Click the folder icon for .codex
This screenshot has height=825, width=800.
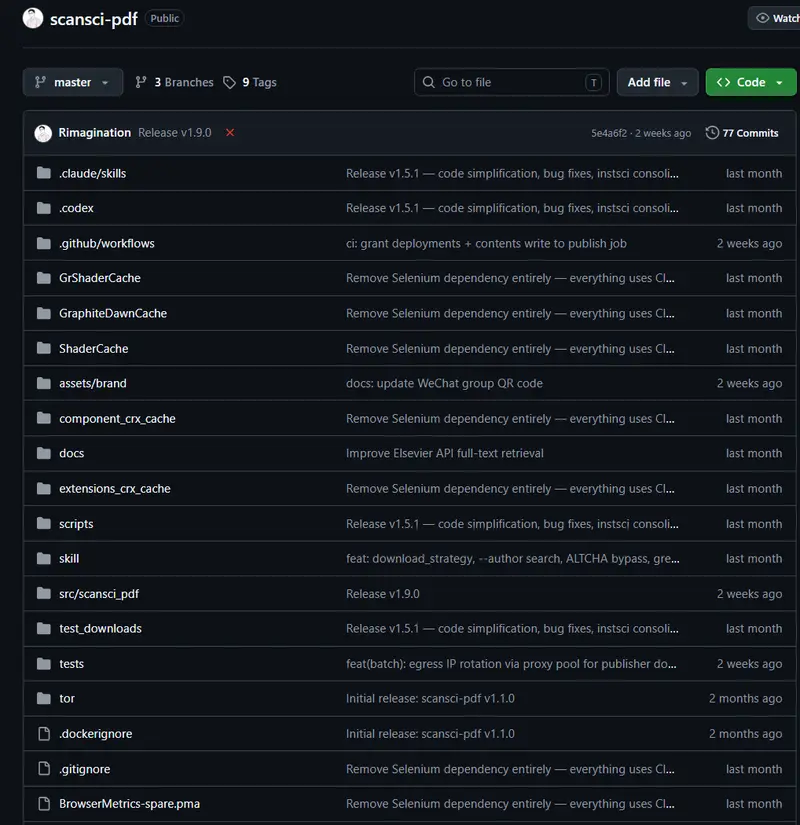44,208
